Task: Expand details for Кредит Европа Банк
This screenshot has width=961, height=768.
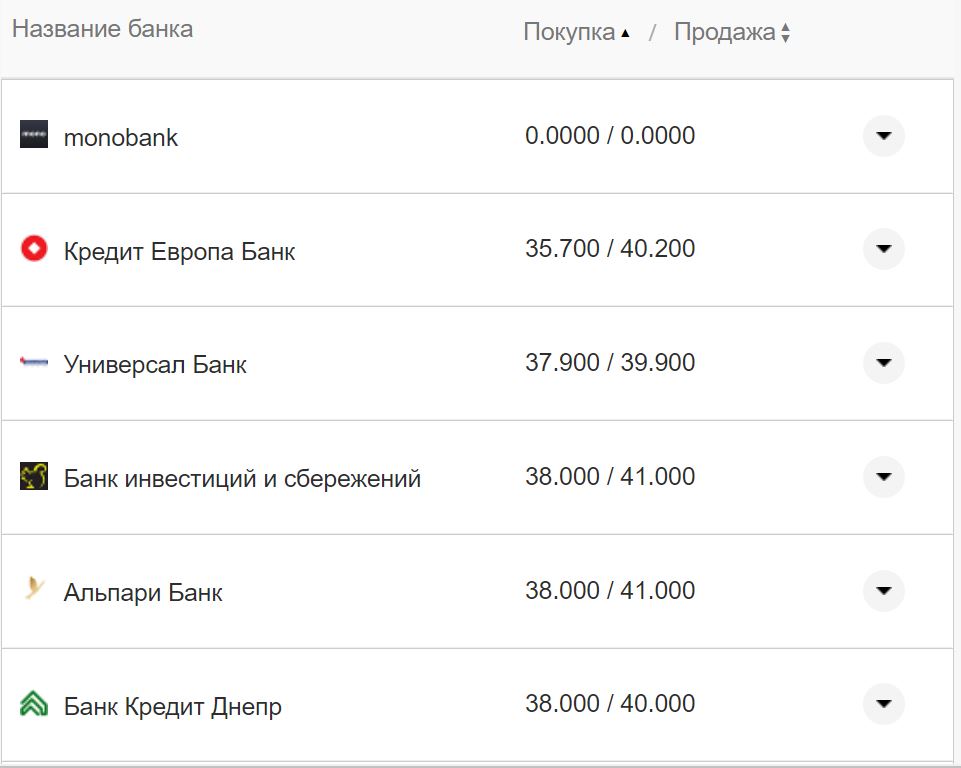Action: [883, 249]
